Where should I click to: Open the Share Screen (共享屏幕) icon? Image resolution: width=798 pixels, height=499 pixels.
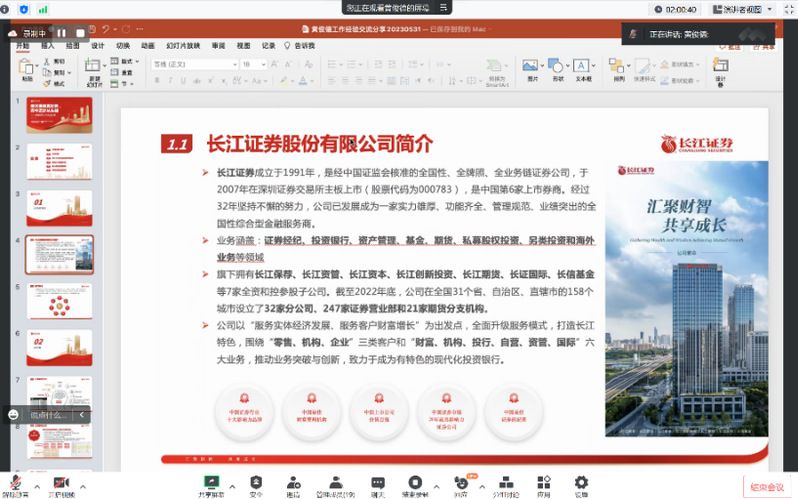coord(211,484)
